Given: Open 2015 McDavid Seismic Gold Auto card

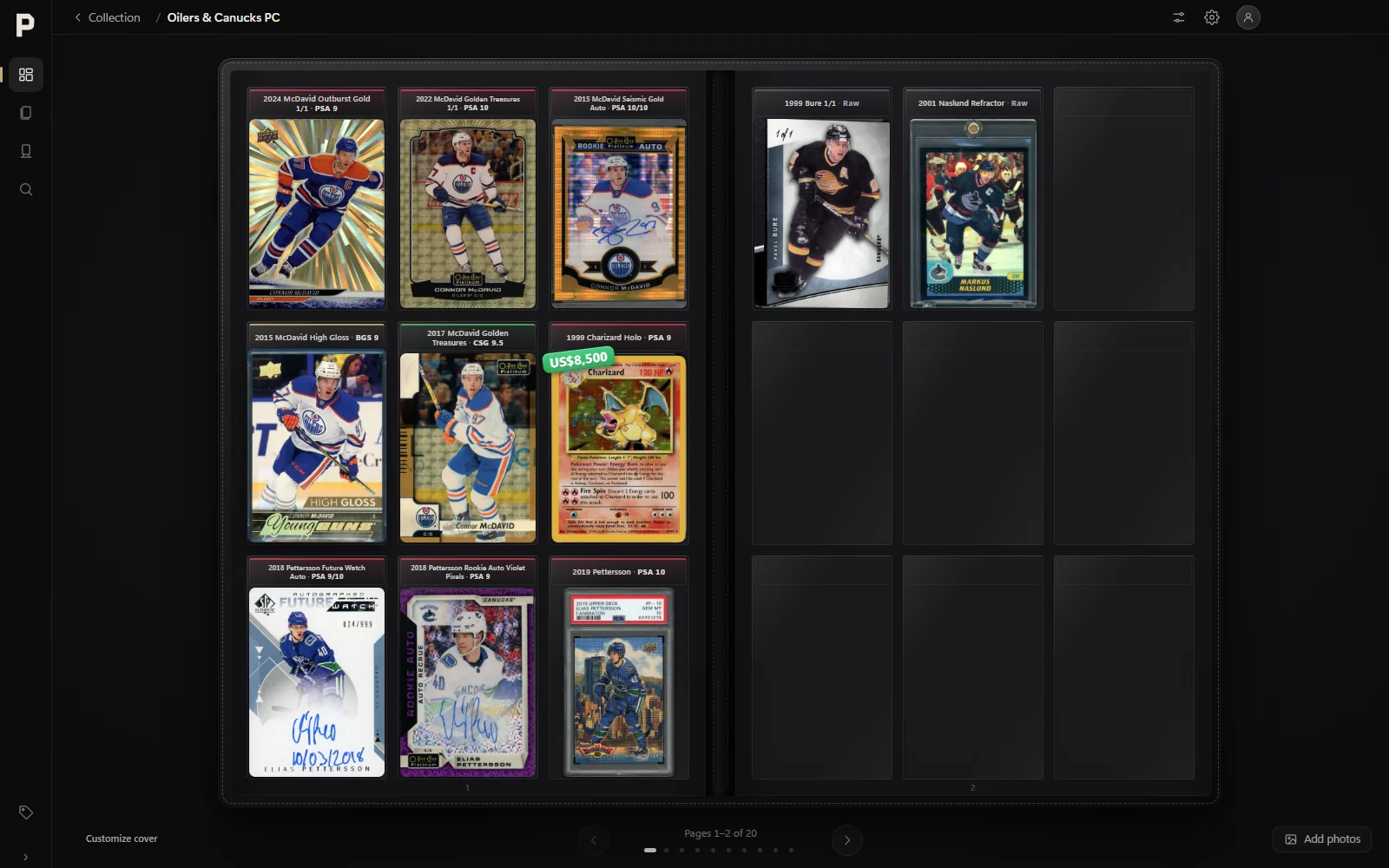Looking at the screenshot, I should click(x=619, y=214).
